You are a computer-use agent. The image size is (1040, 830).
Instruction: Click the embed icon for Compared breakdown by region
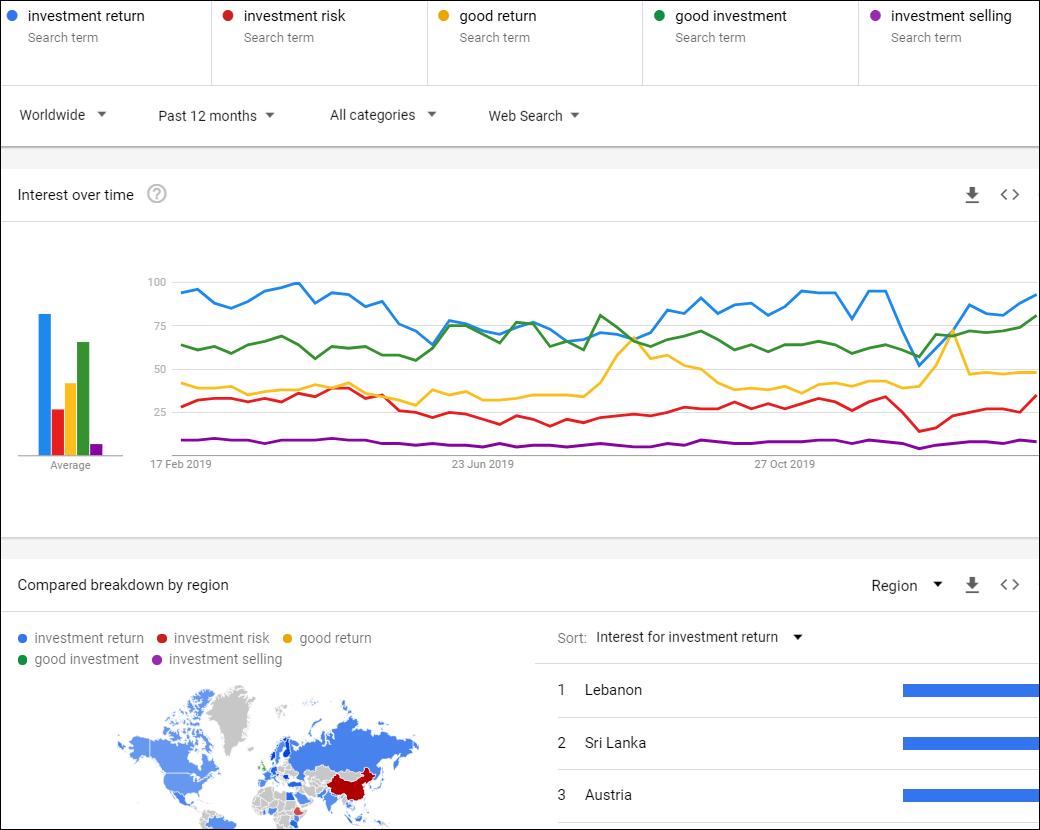pos(1009,584)
